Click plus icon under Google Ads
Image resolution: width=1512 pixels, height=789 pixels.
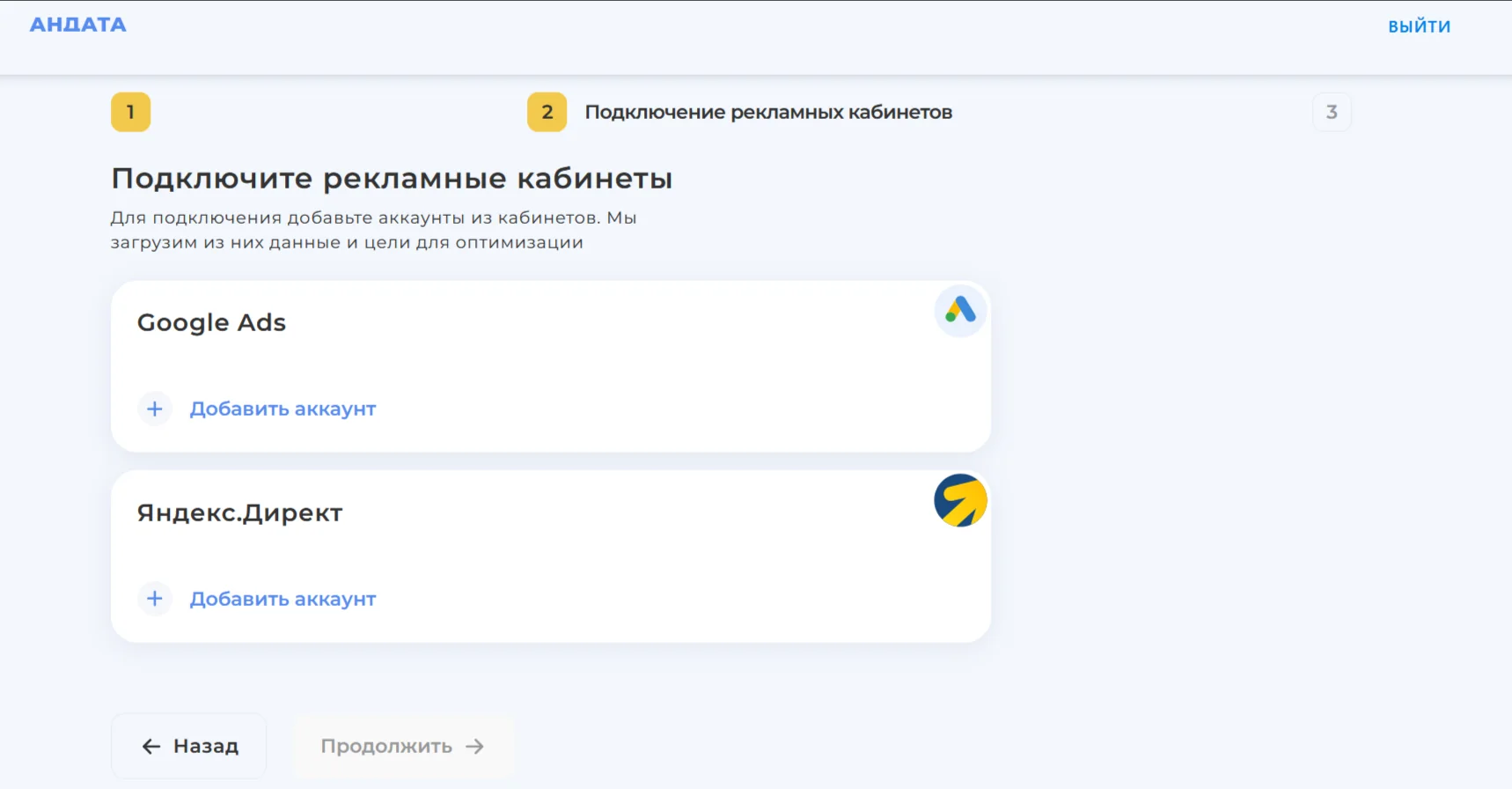(x=155, y=409)
